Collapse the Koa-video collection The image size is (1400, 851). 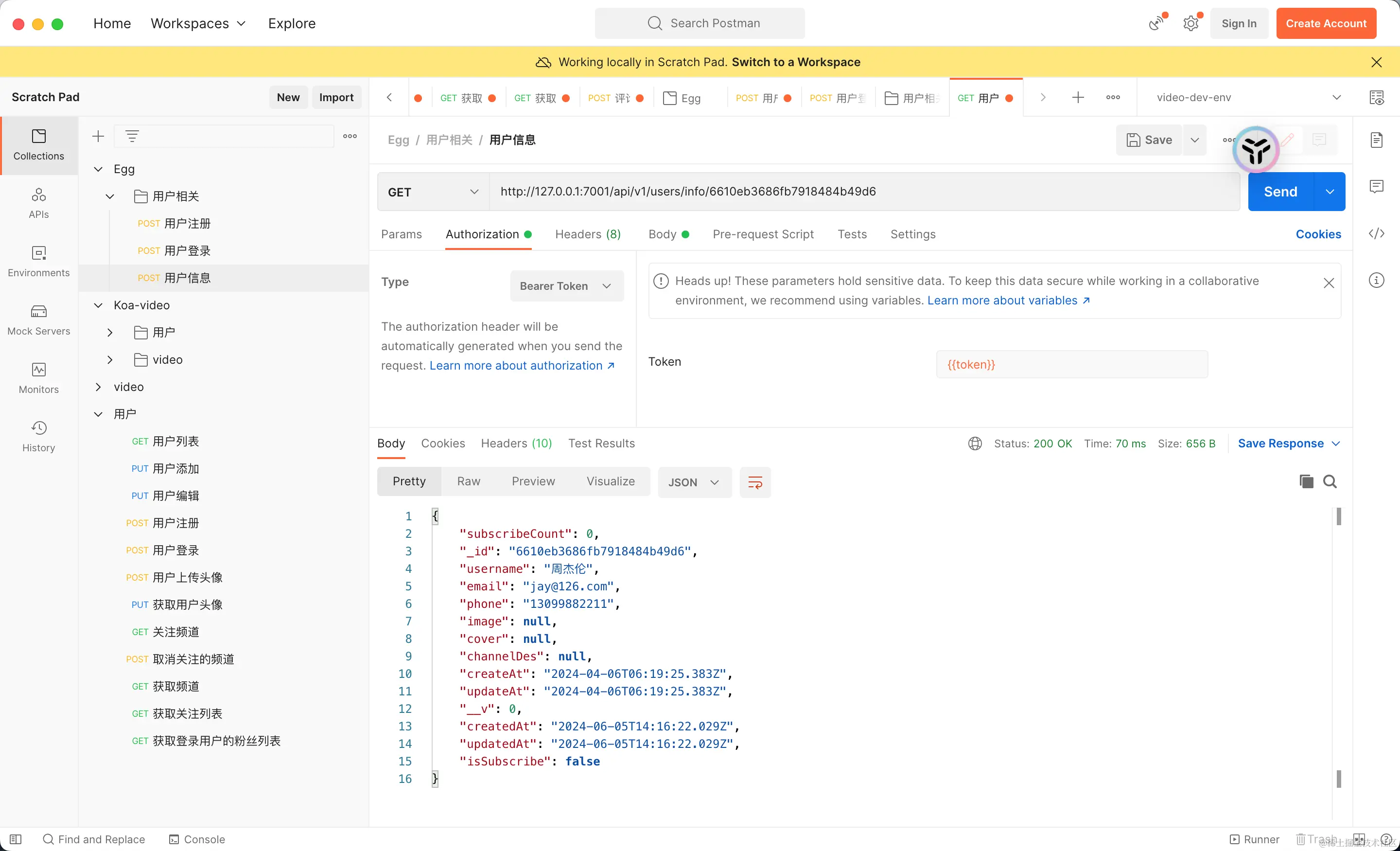(98, 305)
